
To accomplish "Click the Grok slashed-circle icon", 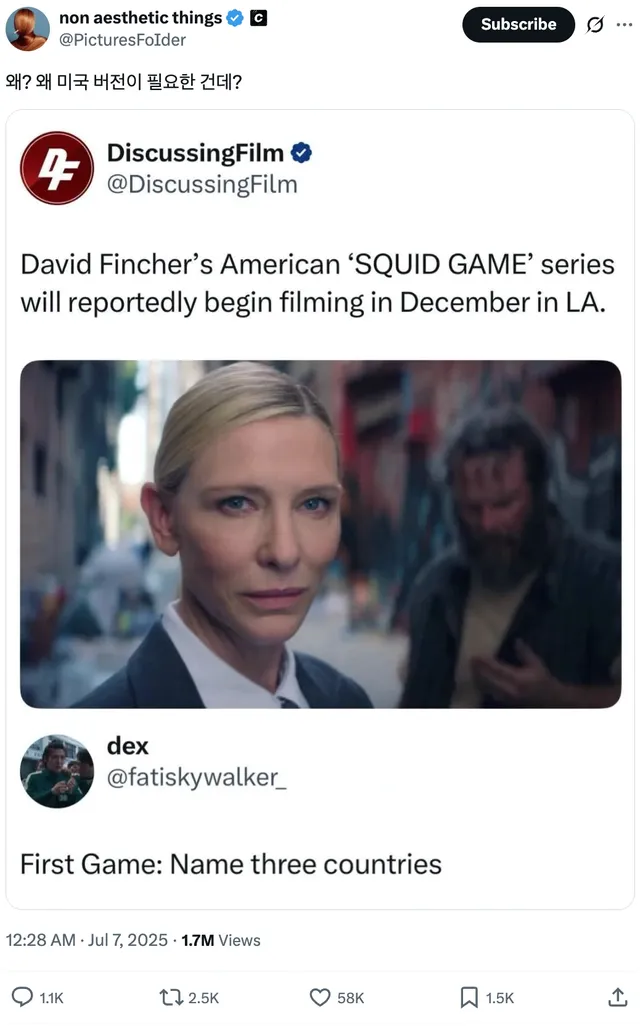I will tap(595, 24).
